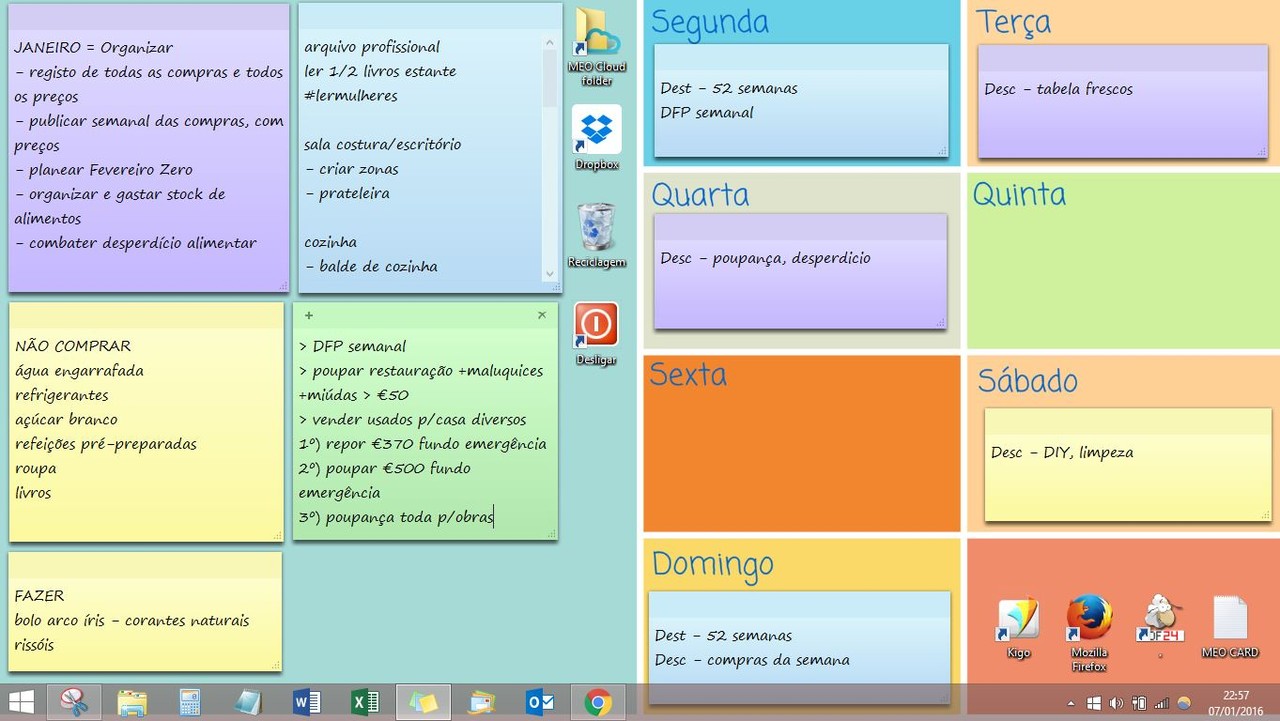Open Microsoft Word from the taskbar
Screen dimensions: 1280x721
306,700
